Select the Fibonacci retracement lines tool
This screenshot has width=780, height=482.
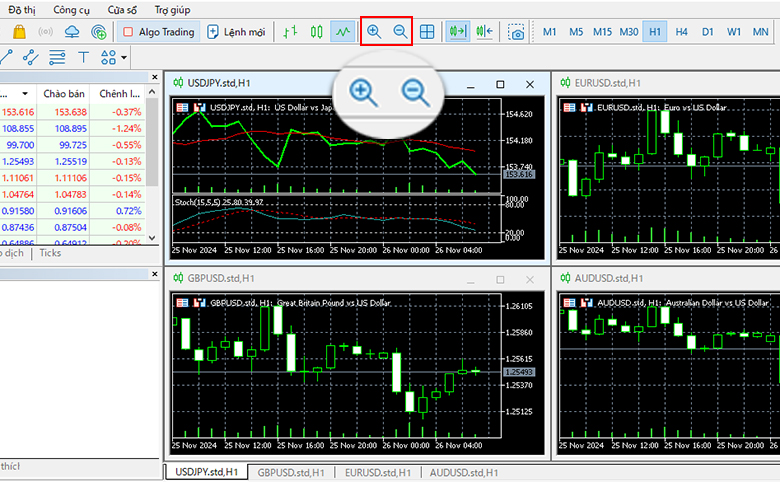pyautogui.click(x=57, y=58)
